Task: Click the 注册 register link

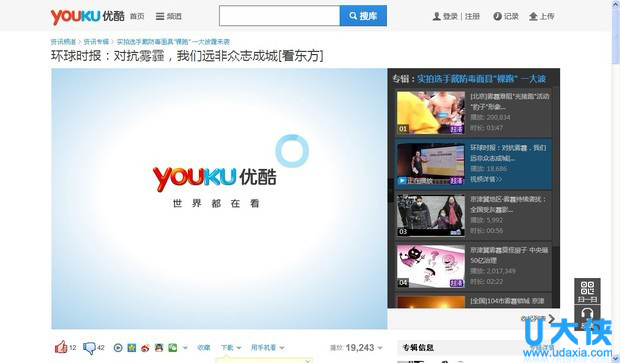Action: pyautogui.click(x=472, y=17)
